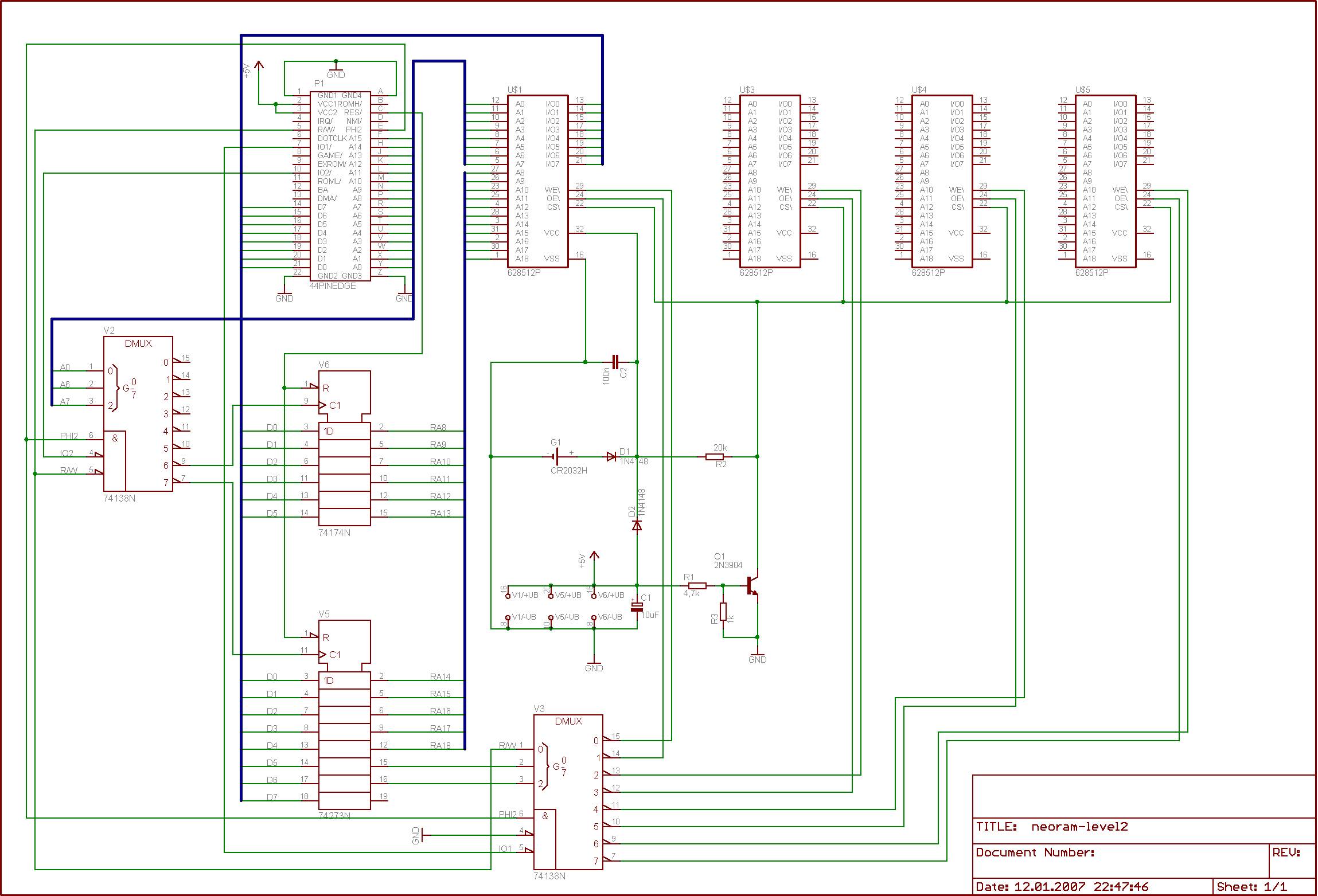Select the U$1 628512P memory chip

[537, 181]
